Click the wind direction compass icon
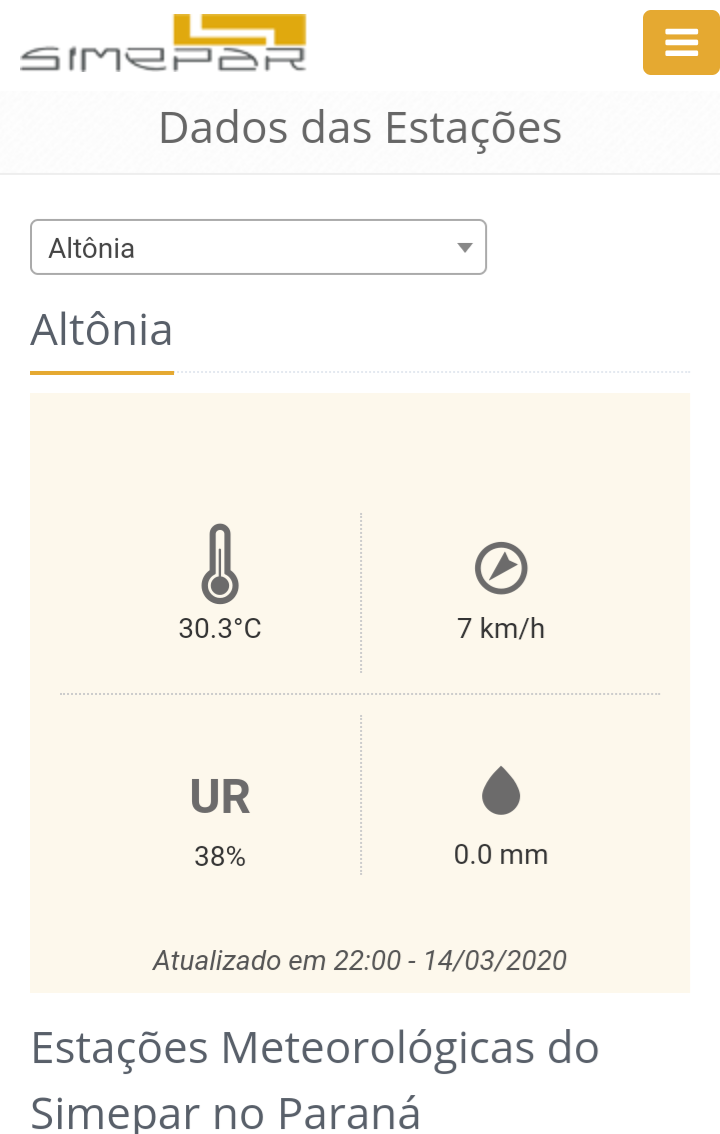Viewport: 720px width, 1134px height. click(x=501, y=568)
